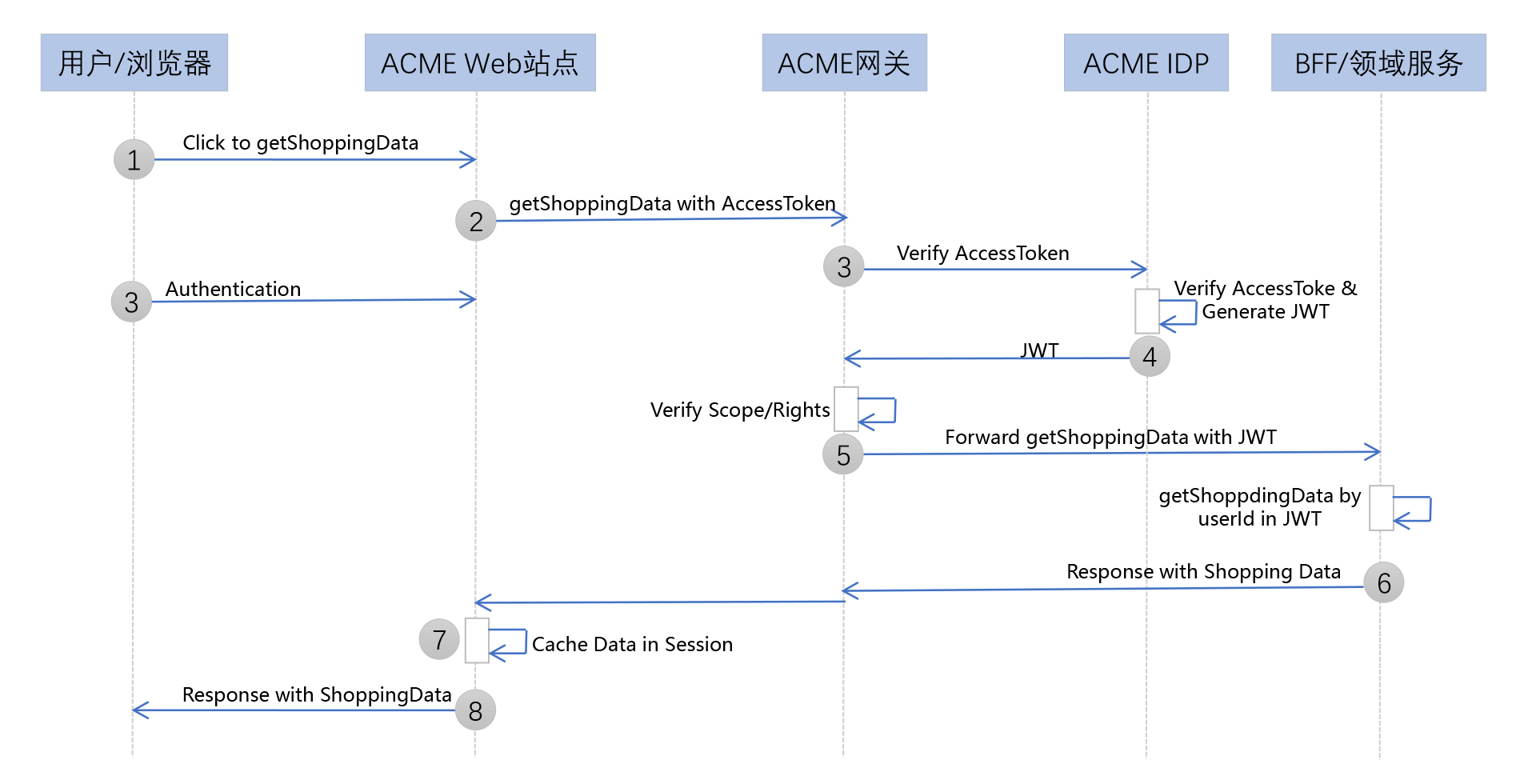The height and width of the screenshot is (784, 1536).
Task: Click step 3 circle beside Verify AccessToken
Action: coord(843,266)
